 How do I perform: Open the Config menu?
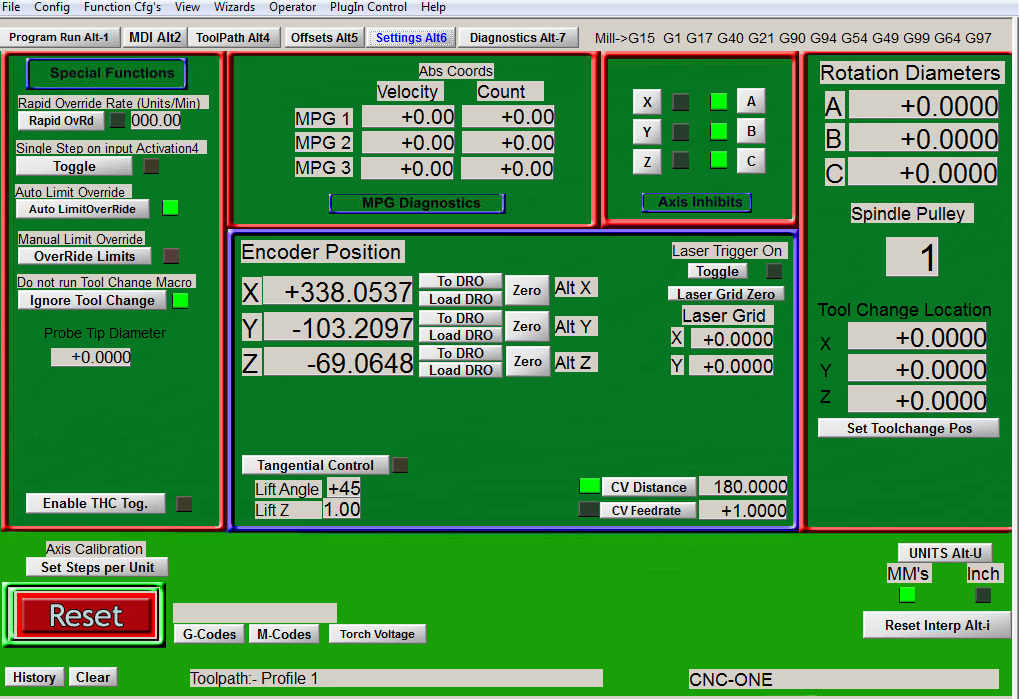pyautogui.click(x=52, y=7)
